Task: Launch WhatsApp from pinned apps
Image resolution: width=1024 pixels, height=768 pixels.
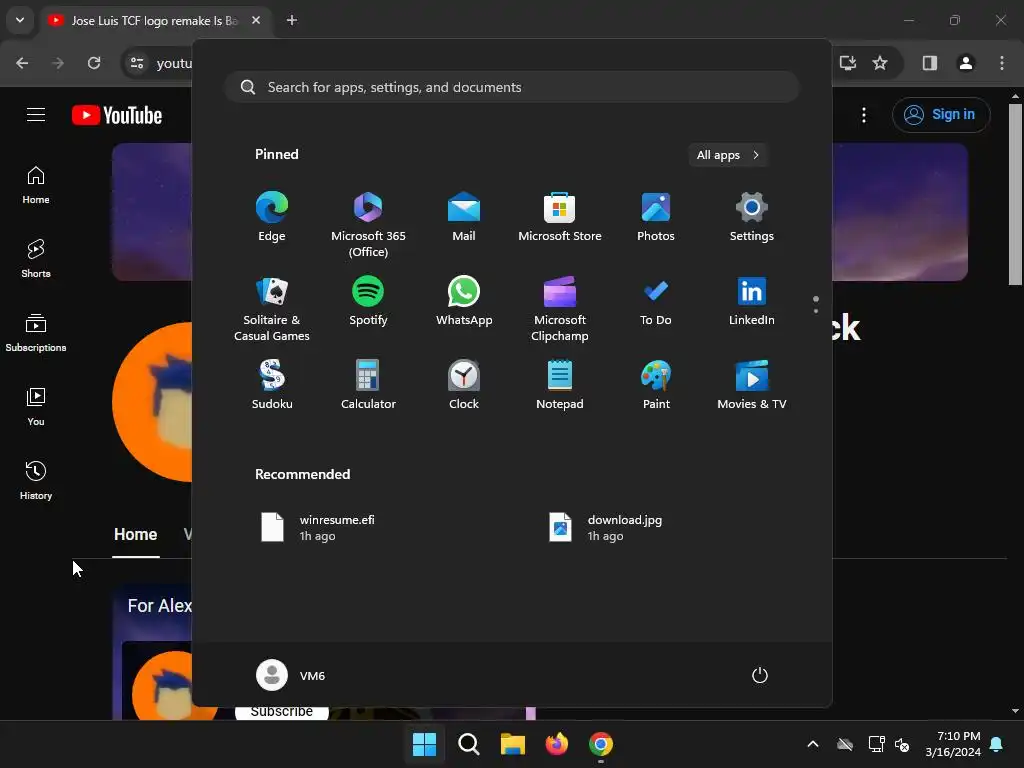Action: (464, 301)
